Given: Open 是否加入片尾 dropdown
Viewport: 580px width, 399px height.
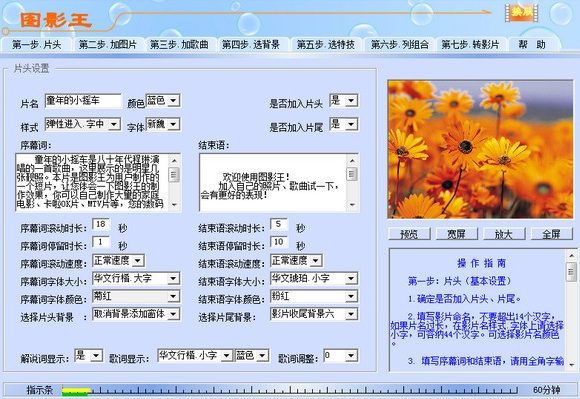Looking at the screenshot, I should (x=344, y=124).
